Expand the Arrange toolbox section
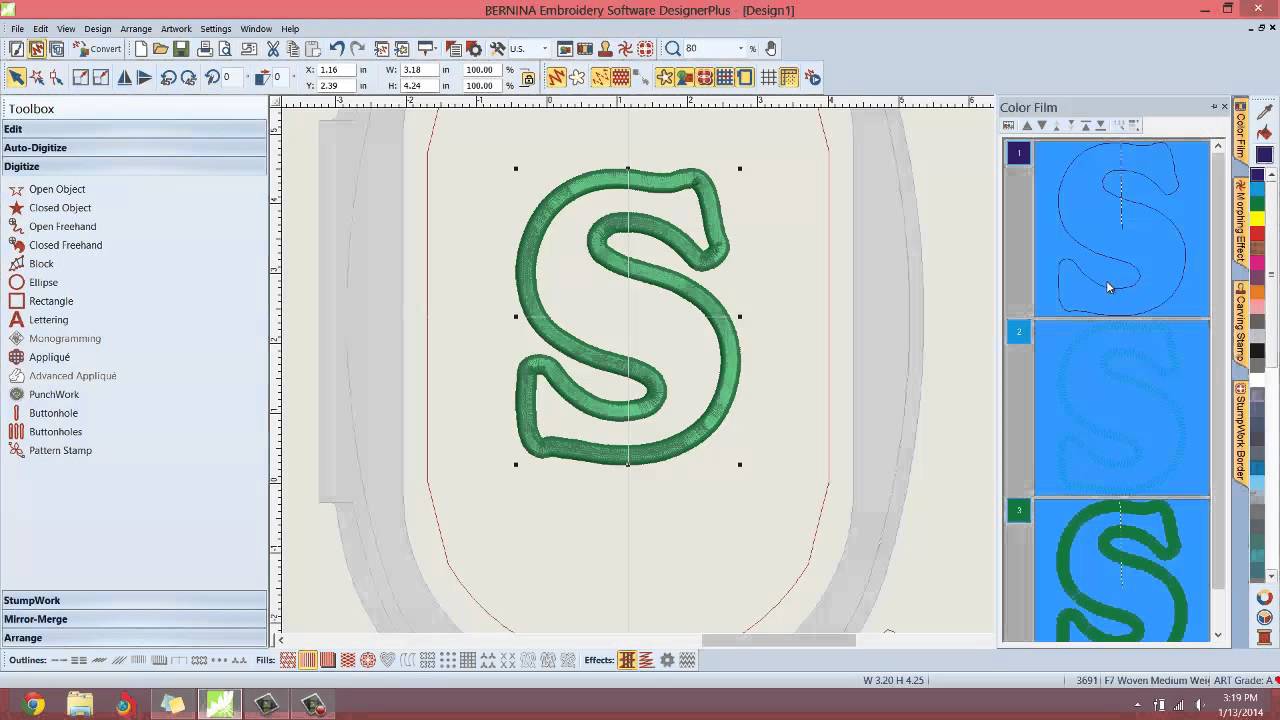The height and width of the screenshot is (720, 1280). [134, 638]
